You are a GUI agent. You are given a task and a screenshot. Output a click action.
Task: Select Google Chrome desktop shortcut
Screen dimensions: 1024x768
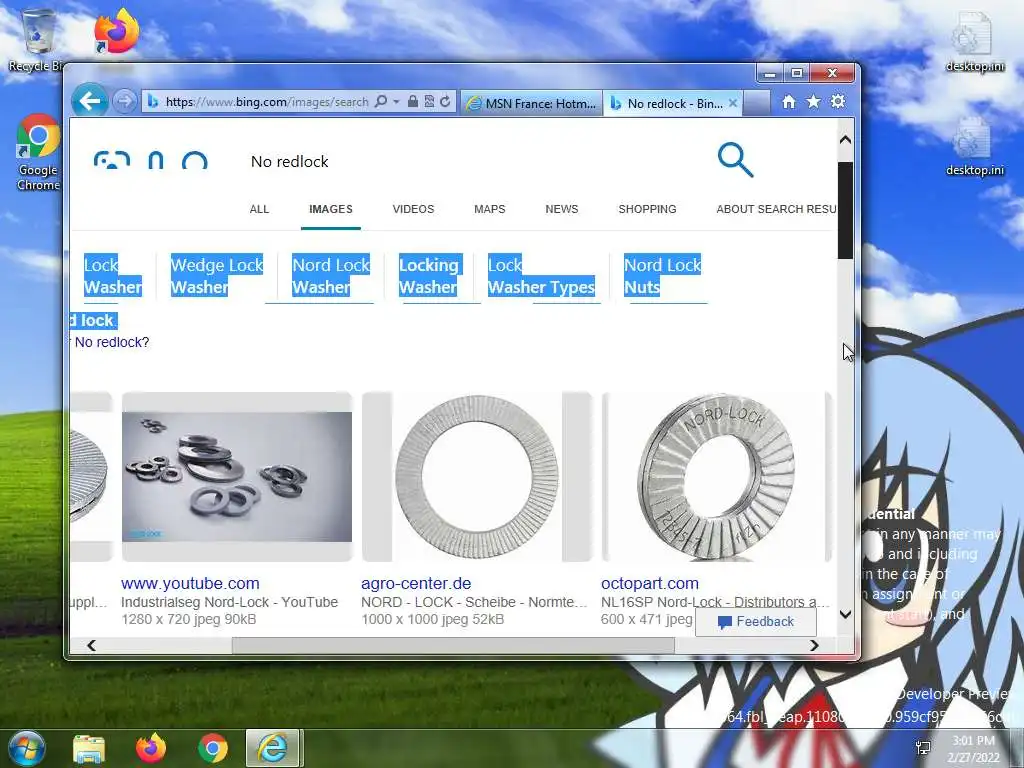click(38, 153)
